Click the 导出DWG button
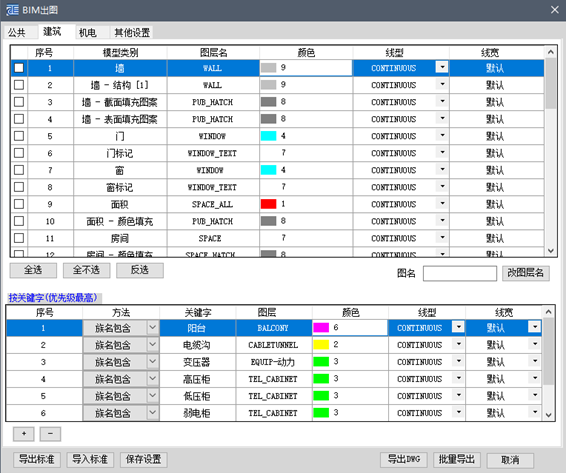 [x=404, y=460]
